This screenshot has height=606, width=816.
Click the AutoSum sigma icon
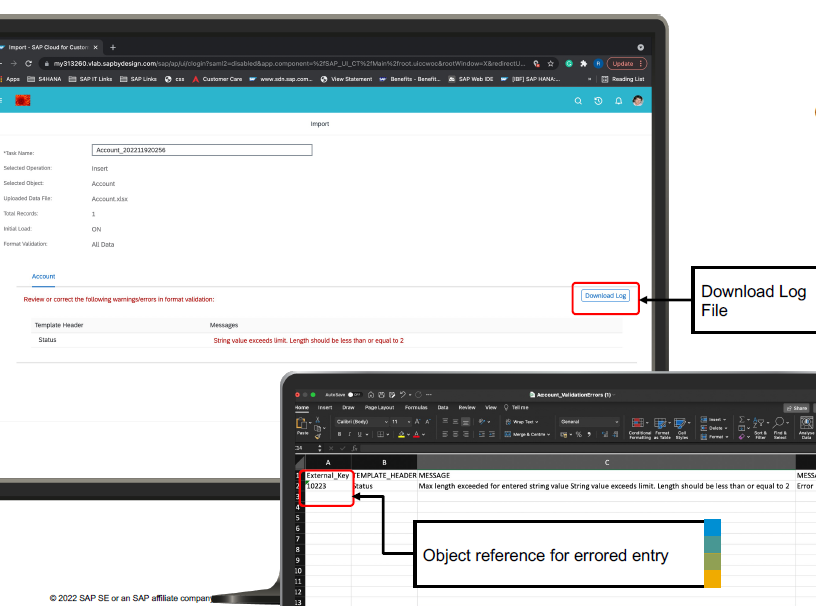[x=743, y=420]
